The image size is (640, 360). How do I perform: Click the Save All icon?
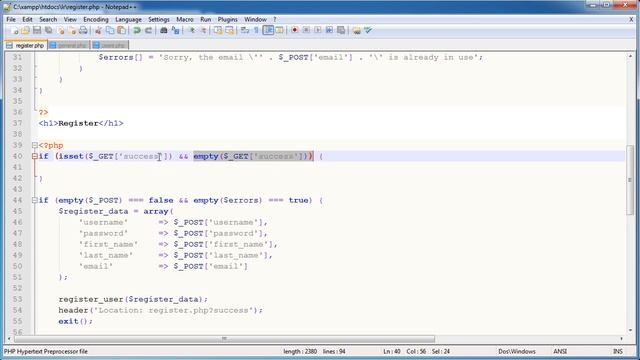[x=49, y=31]
